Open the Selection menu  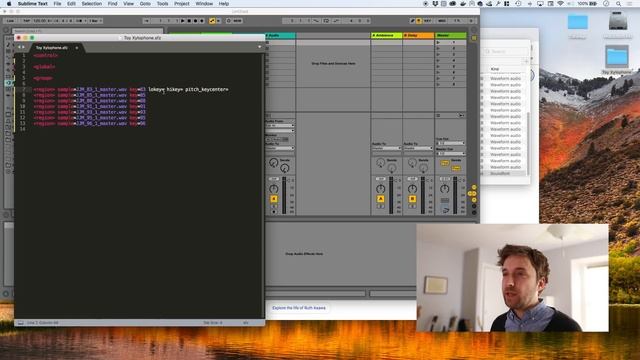point(91,4)
